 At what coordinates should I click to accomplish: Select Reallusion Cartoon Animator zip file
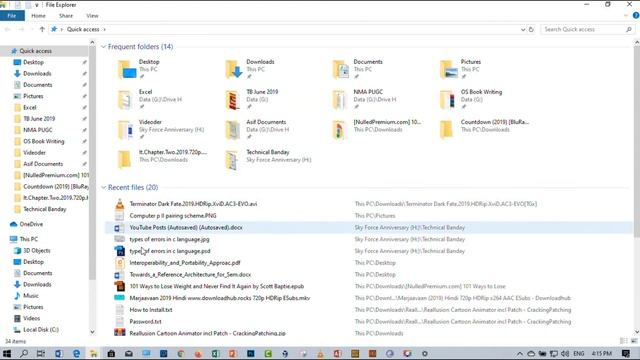point(207,333)
